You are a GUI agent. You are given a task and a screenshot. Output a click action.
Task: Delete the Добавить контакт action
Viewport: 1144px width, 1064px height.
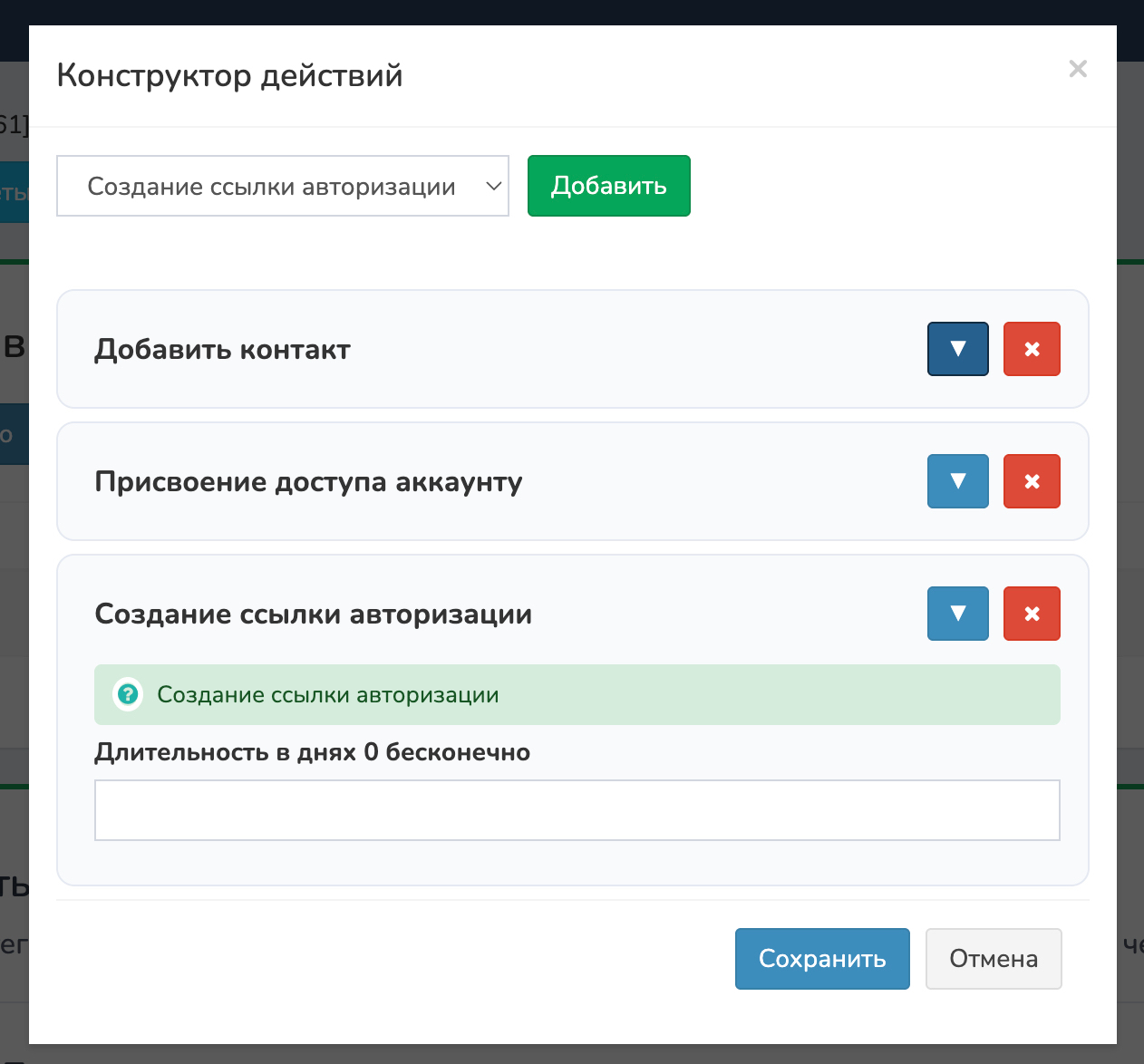(1031, 349)
